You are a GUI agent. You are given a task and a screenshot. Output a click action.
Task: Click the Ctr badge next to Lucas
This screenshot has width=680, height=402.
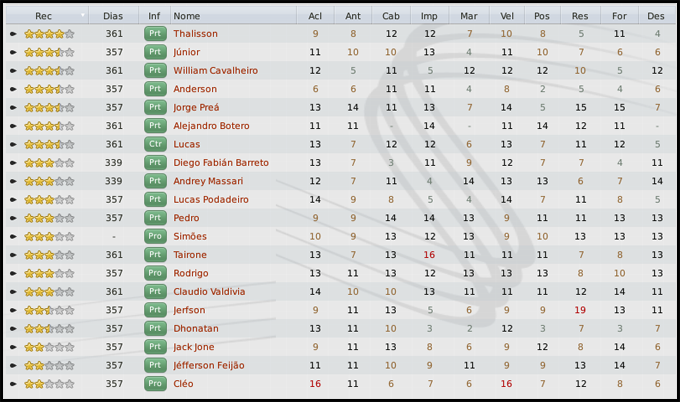[154, 144]
